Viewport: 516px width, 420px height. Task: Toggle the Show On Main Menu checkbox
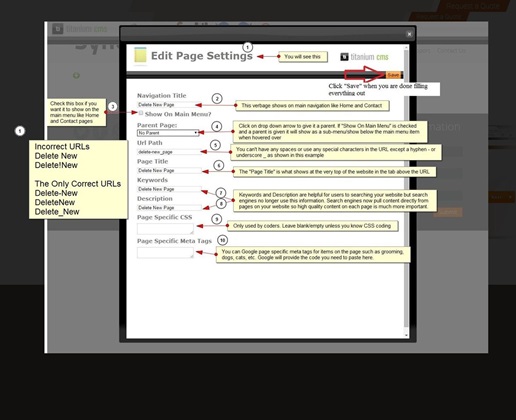[141, 113]
